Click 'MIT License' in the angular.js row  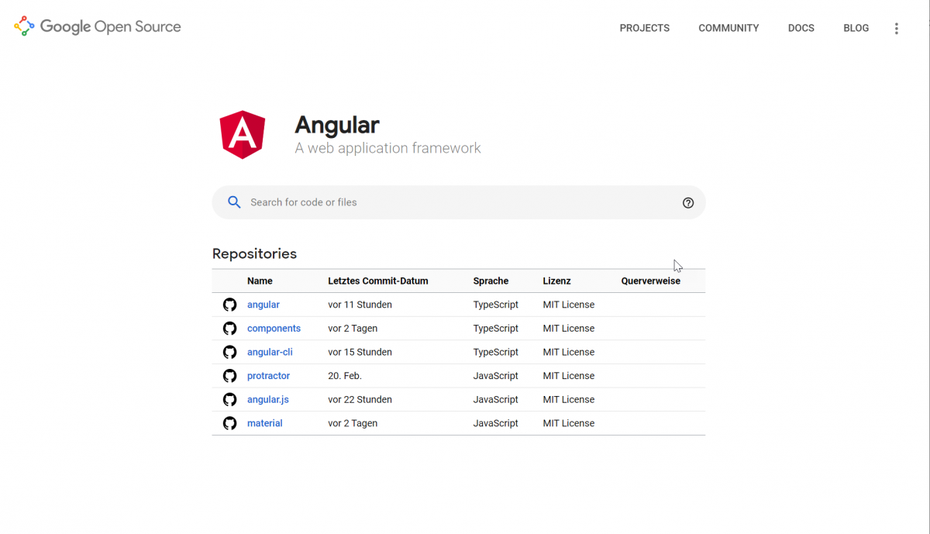point(568,399)
